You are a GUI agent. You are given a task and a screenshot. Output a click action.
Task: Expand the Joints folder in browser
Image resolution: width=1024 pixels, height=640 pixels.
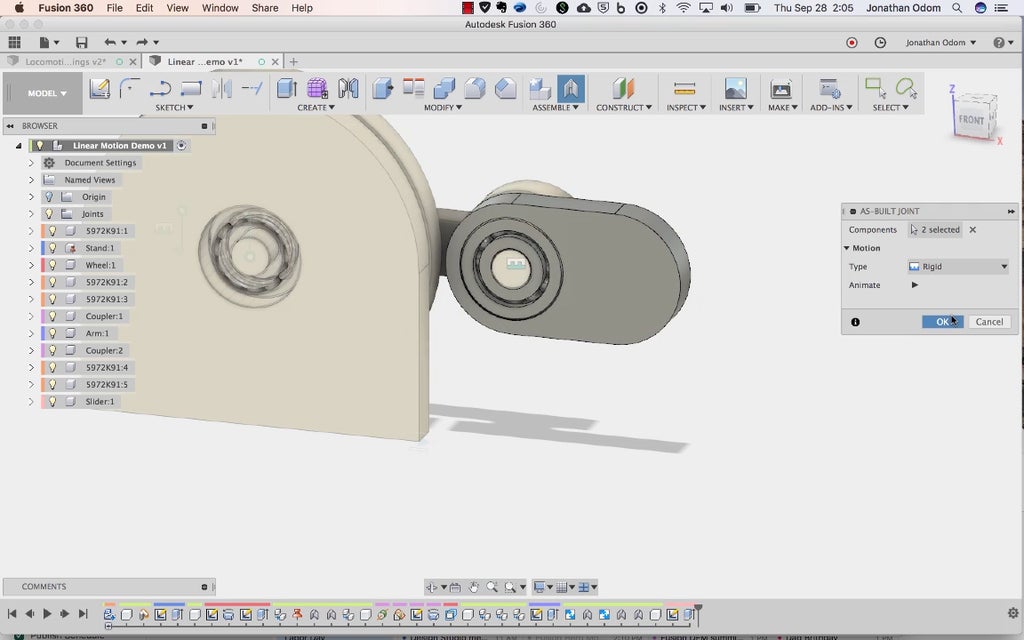tap(31, 214)
